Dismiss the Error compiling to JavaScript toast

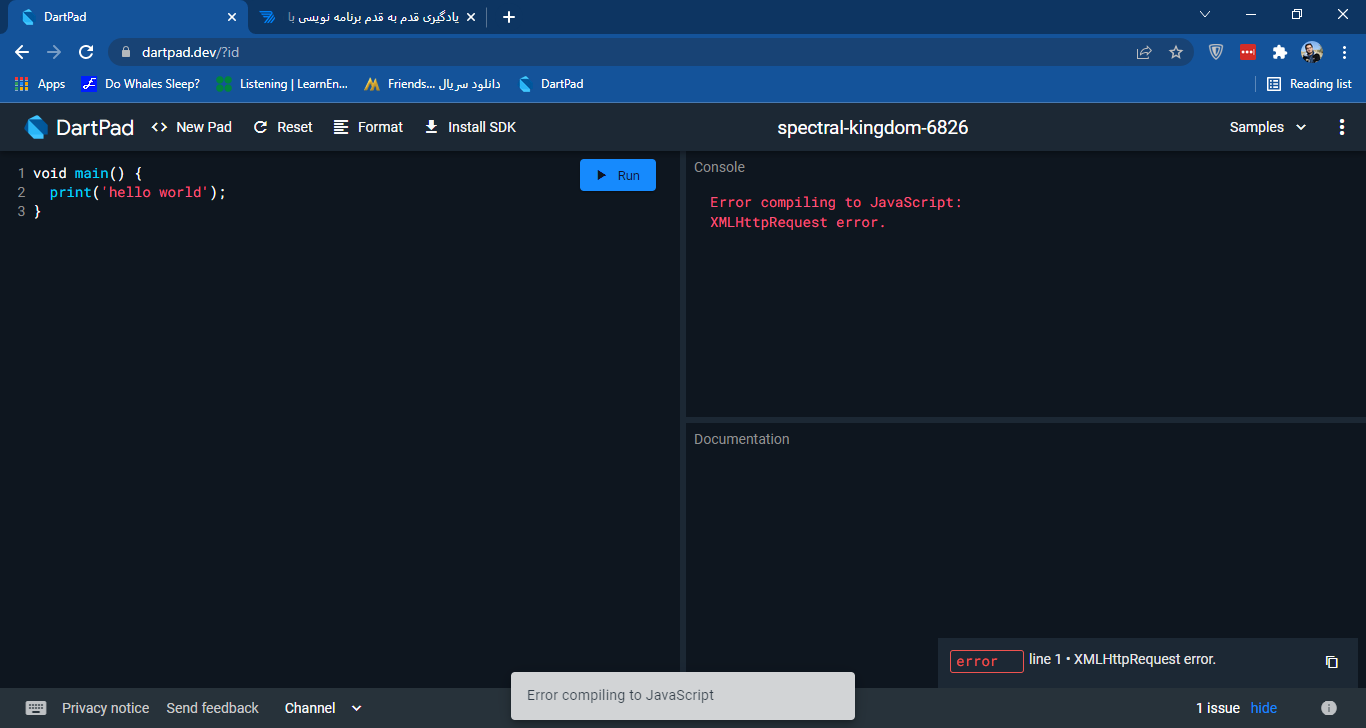pyautogui.click(x=683, y=695)
